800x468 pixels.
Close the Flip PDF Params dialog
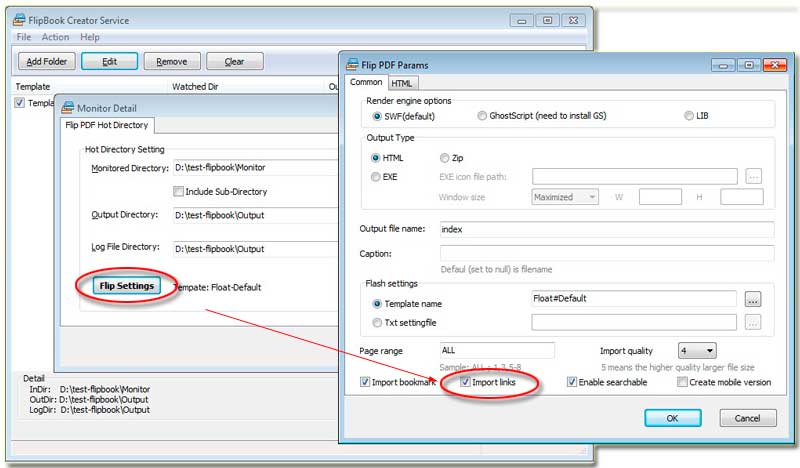[775, 65]
